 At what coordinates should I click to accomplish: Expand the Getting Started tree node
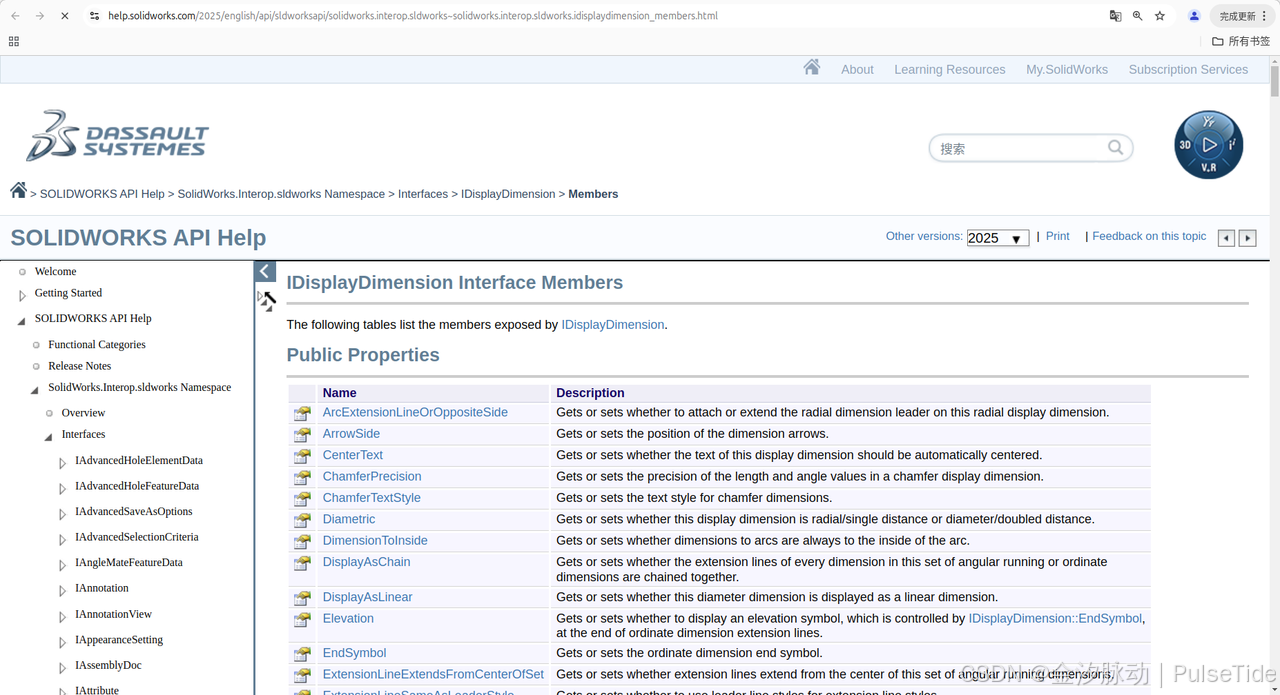pyautogui.click(x=23, y=295)
